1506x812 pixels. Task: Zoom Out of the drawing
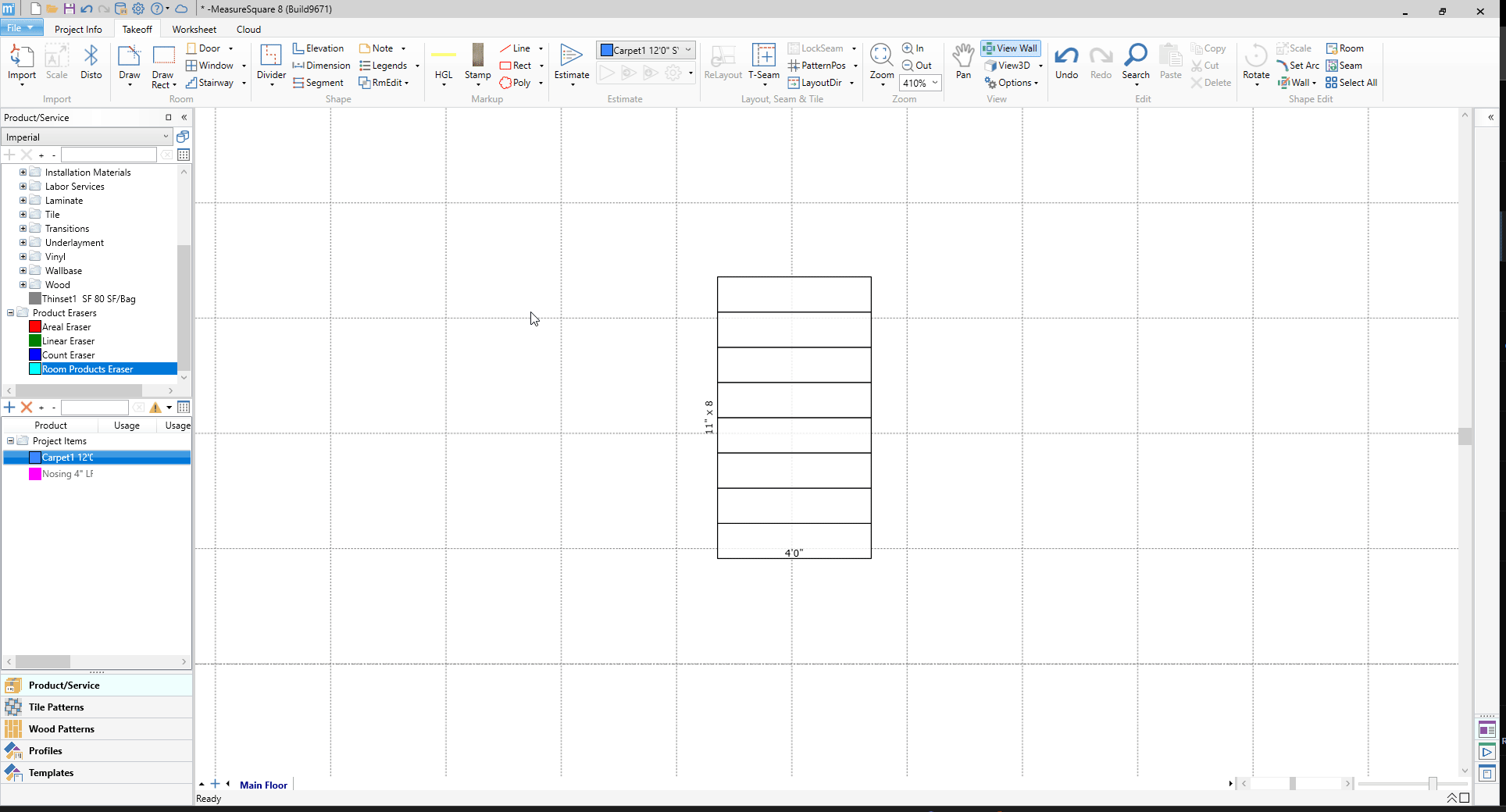coord(917,66)
